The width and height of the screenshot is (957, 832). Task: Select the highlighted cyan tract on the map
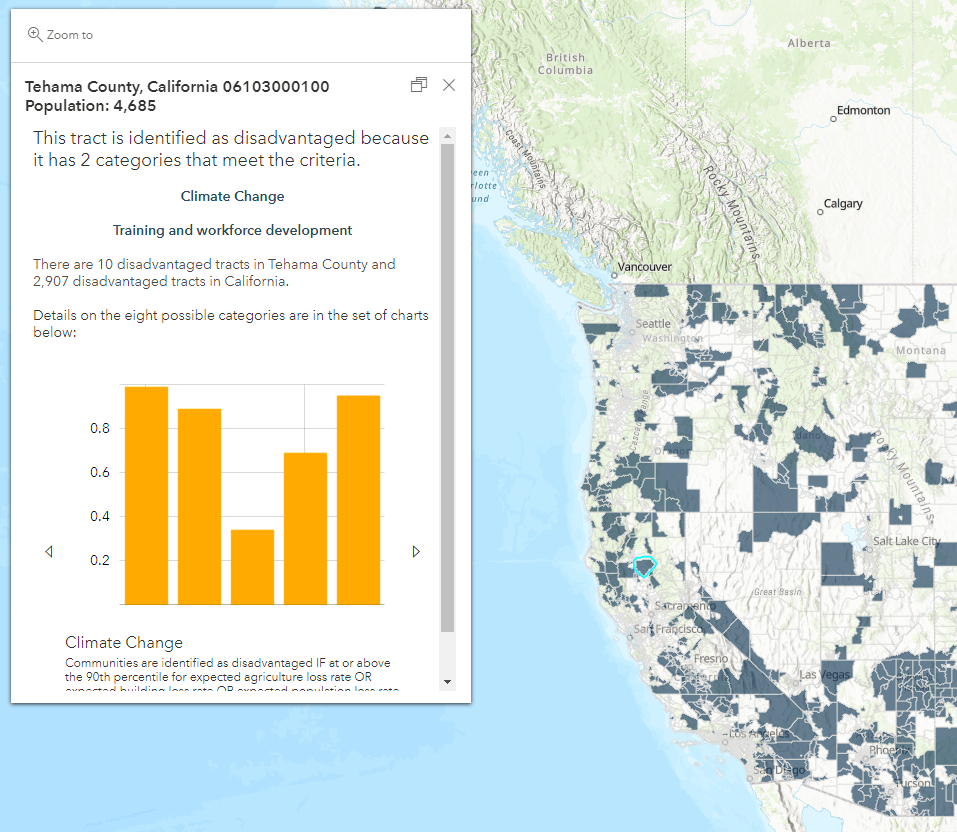(645, 567)
